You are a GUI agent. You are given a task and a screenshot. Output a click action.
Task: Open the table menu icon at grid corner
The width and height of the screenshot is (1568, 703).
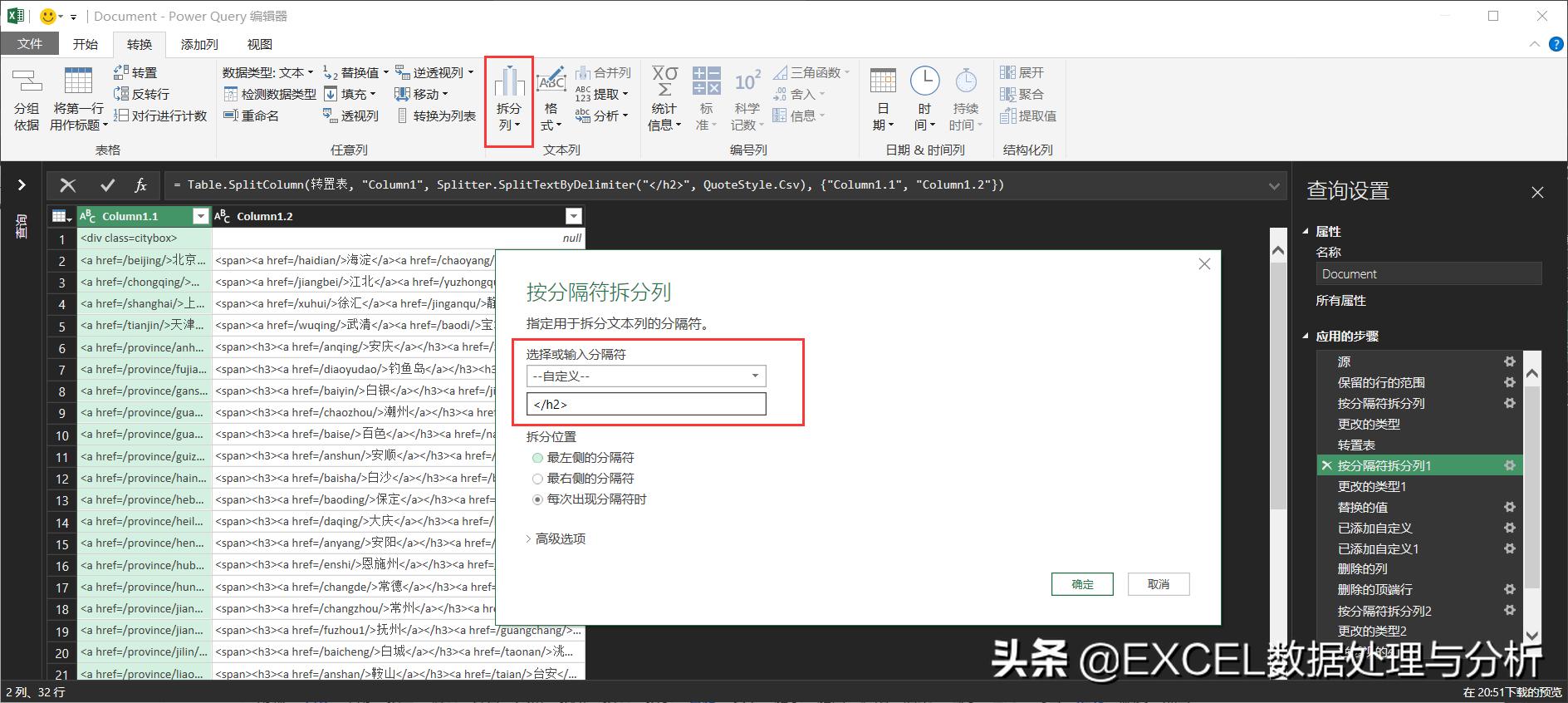coord(61,216)
